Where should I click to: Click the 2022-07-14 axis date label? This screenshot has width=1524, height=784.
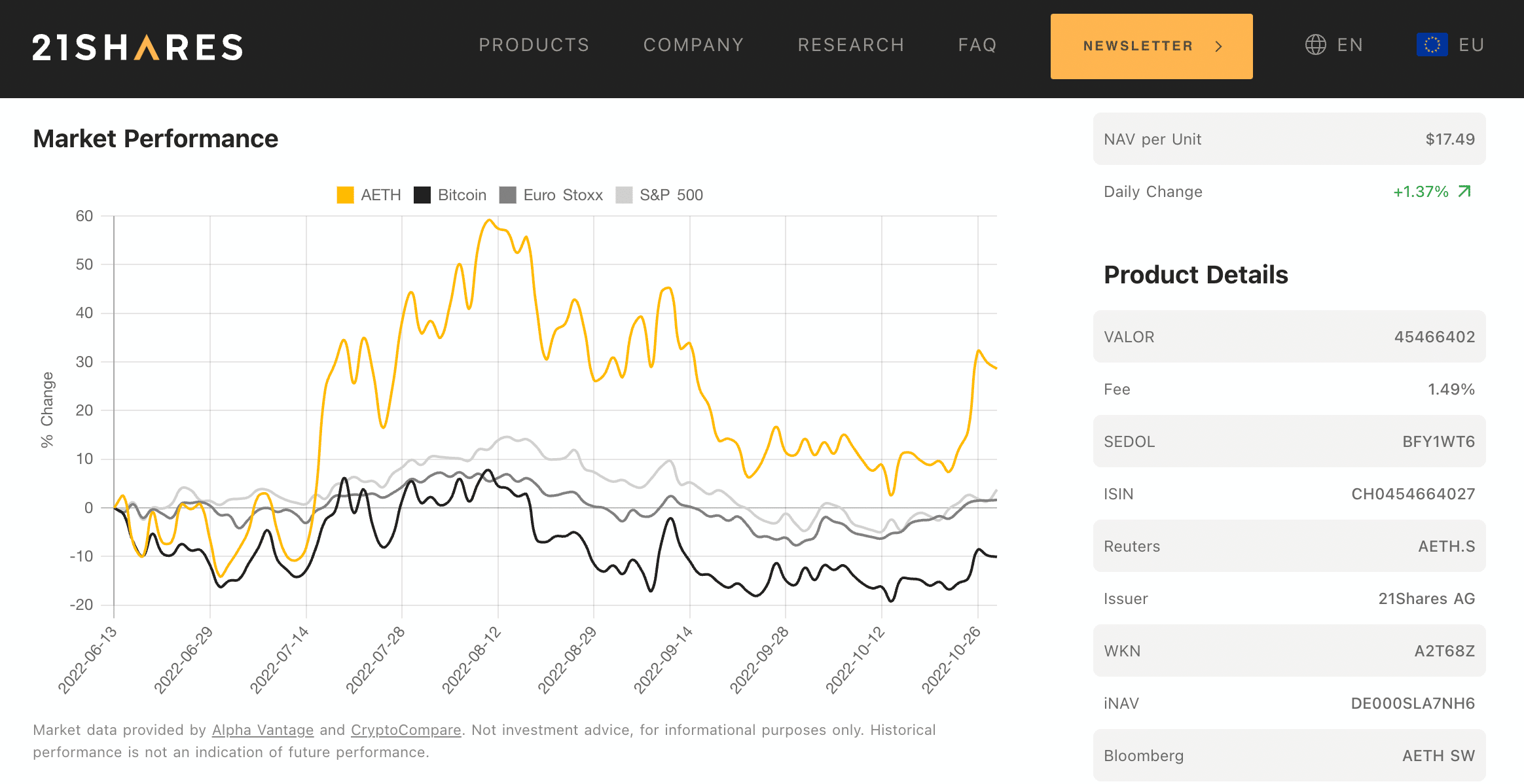point(280,659)
